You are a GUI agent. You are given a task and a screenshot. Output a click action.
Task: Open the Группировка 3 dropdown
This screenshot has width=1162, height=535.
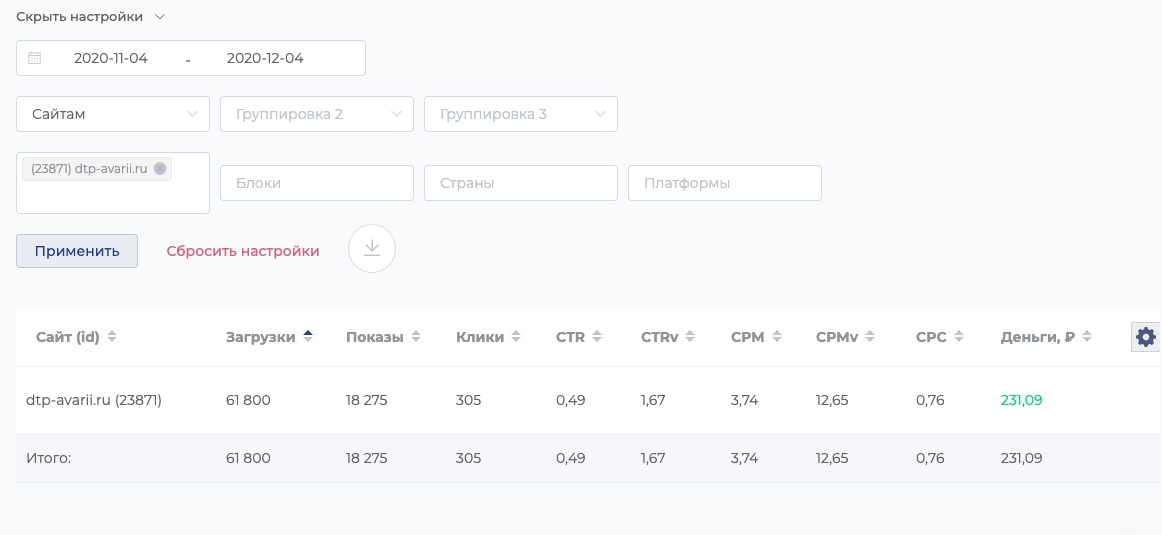point(521,114)
